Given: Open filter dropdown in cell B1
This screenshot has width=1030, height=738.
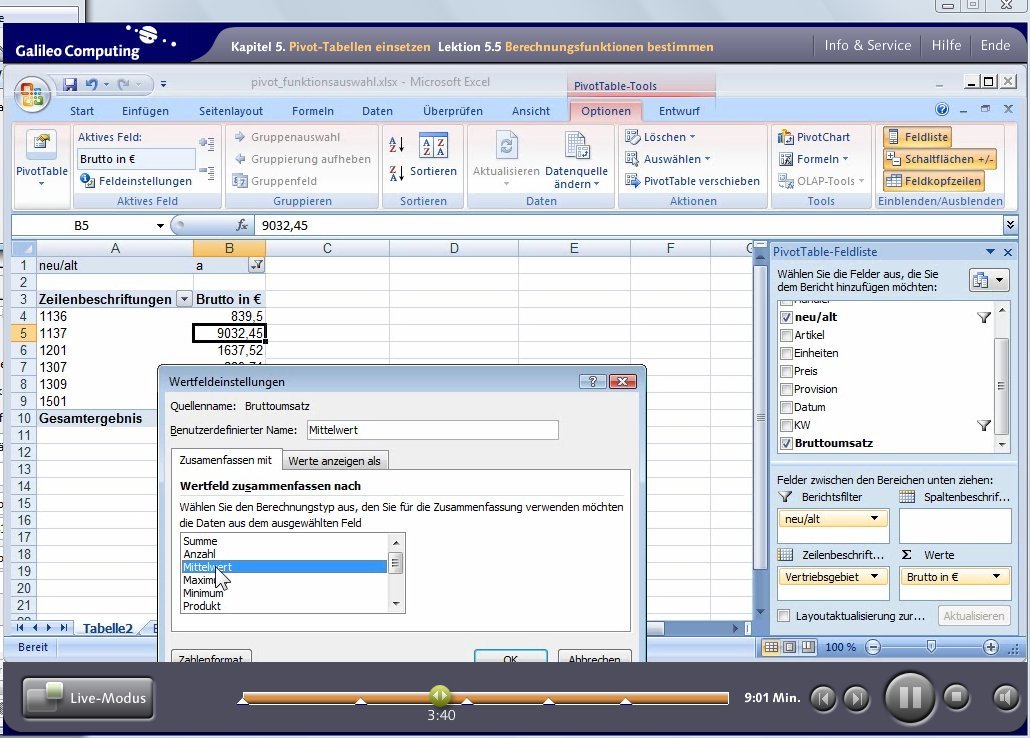Looking at the screenshot, I should click(x=257, y=265).
